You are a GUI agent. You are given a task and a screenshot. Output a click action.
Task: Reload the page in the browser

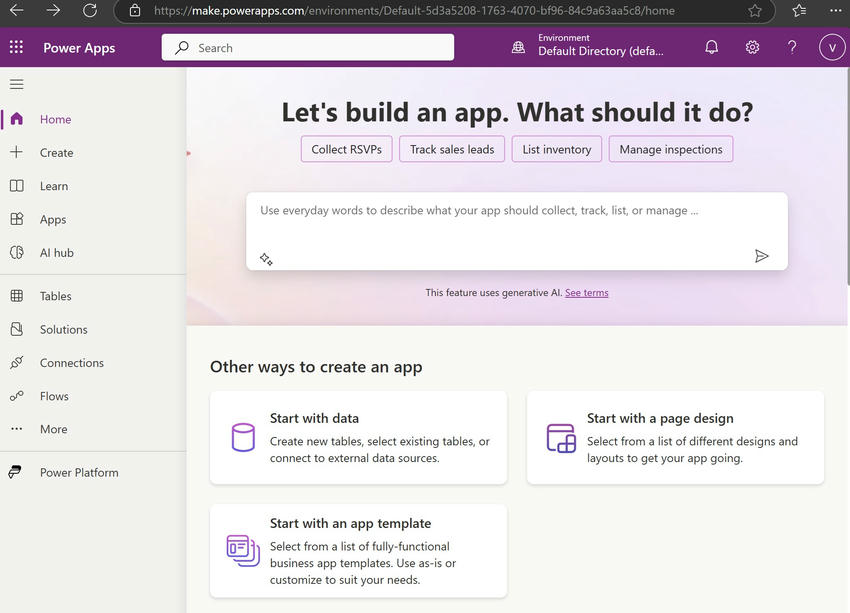pos(90,10)
